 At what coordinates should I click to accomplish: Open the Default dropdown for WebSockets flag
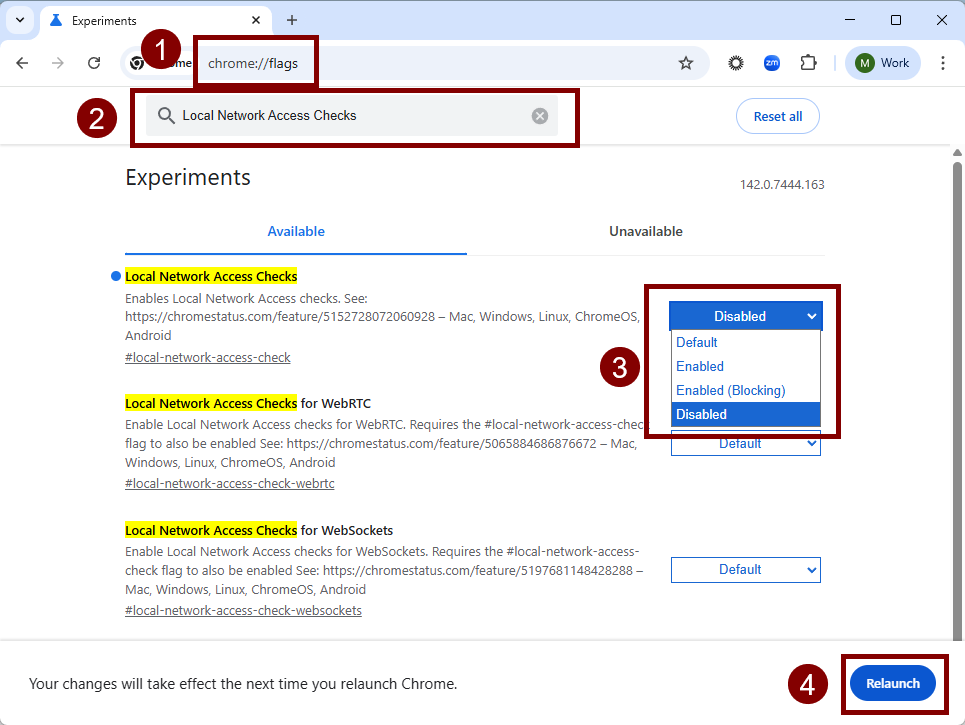tap(745, 569)
